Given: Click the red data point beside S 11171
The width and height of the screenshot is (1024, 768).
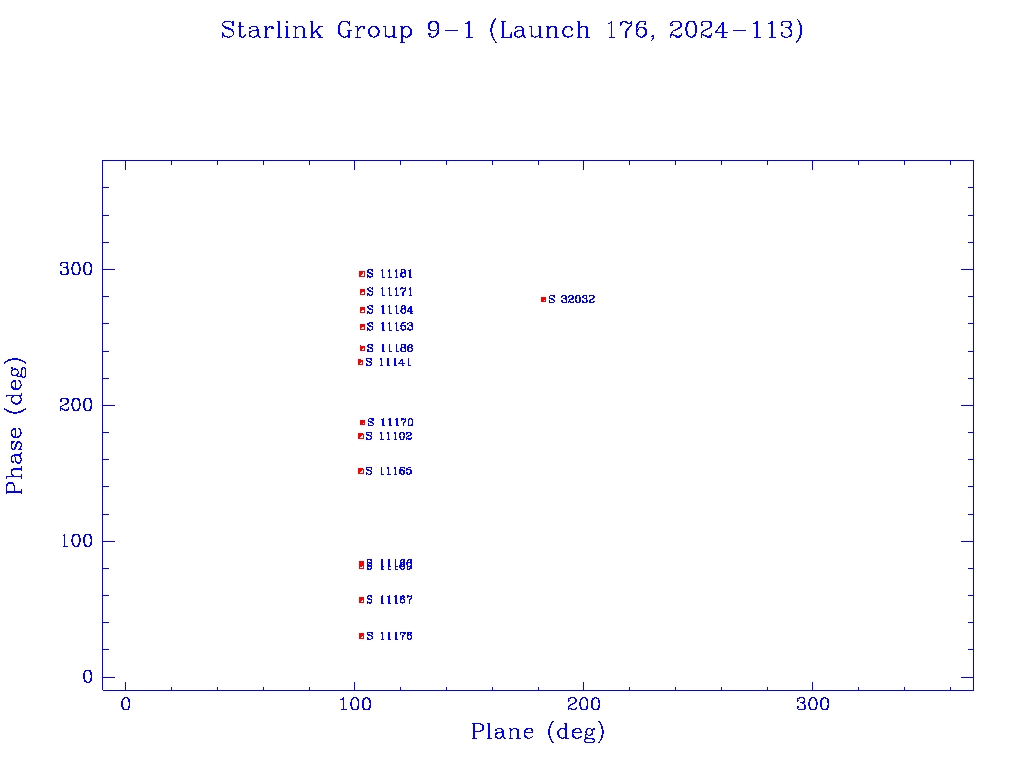Looking at the screenshot, I should pos(362,293).
